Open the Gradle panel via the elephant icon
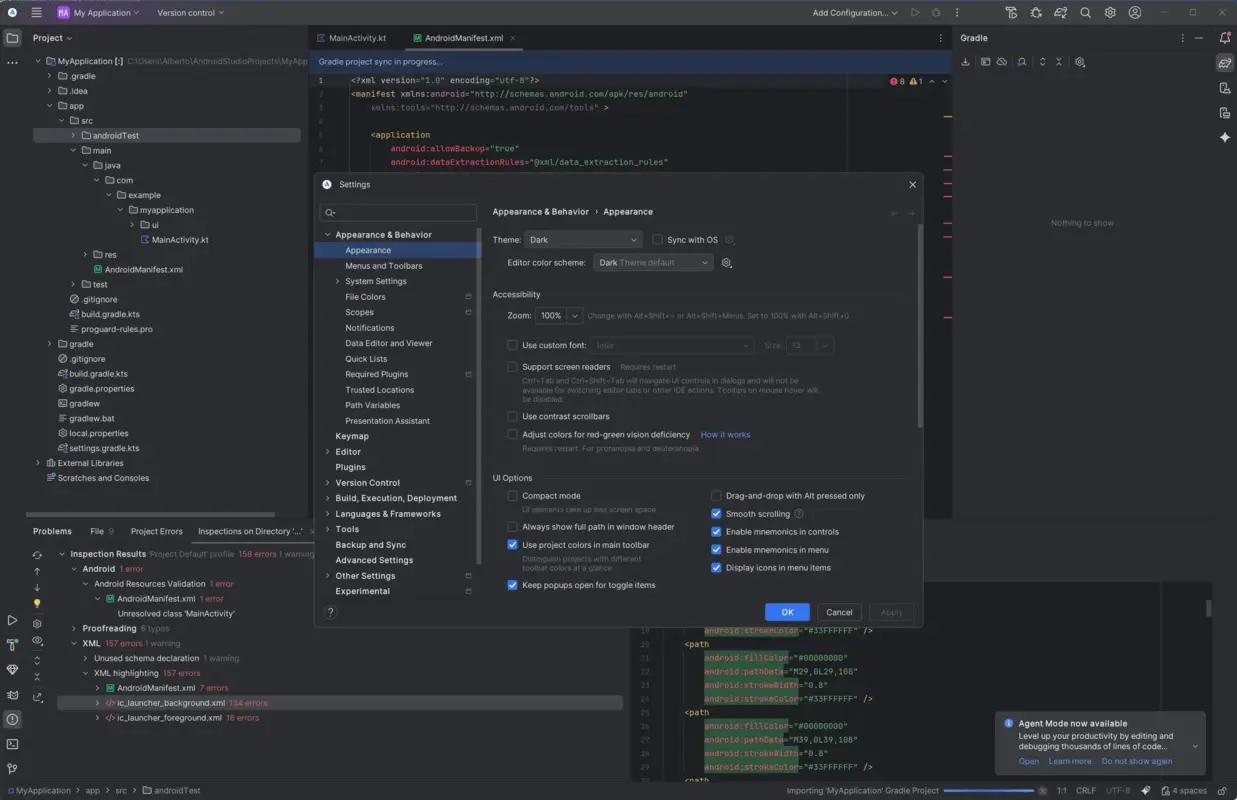Screen dimensions: 1237x800 [1225, 60]
